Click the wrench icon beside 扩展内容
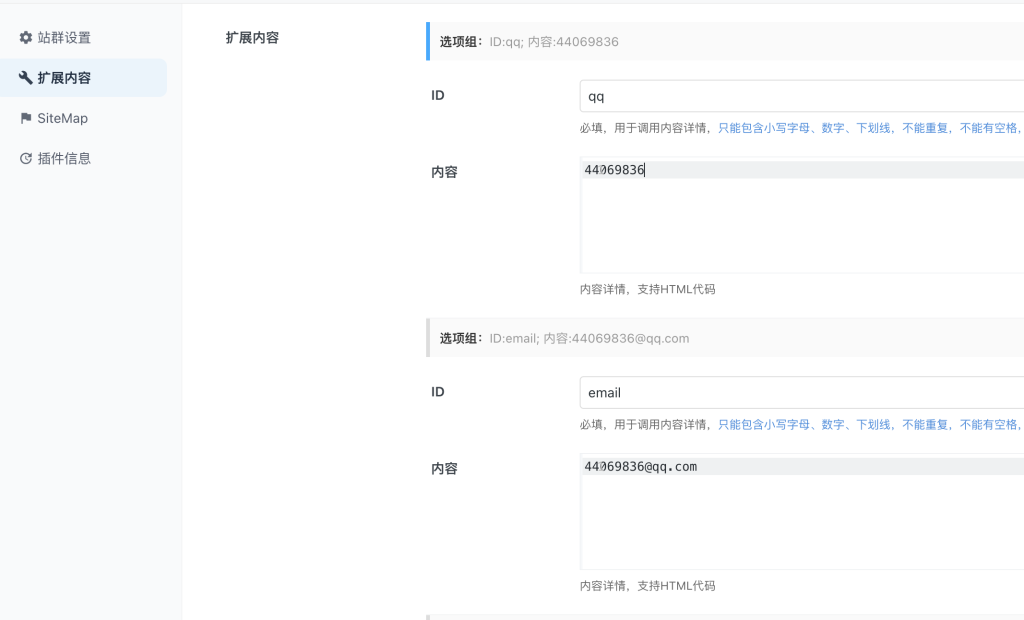The width and height of the screenshot is (1024, 620). pos(26,78)
